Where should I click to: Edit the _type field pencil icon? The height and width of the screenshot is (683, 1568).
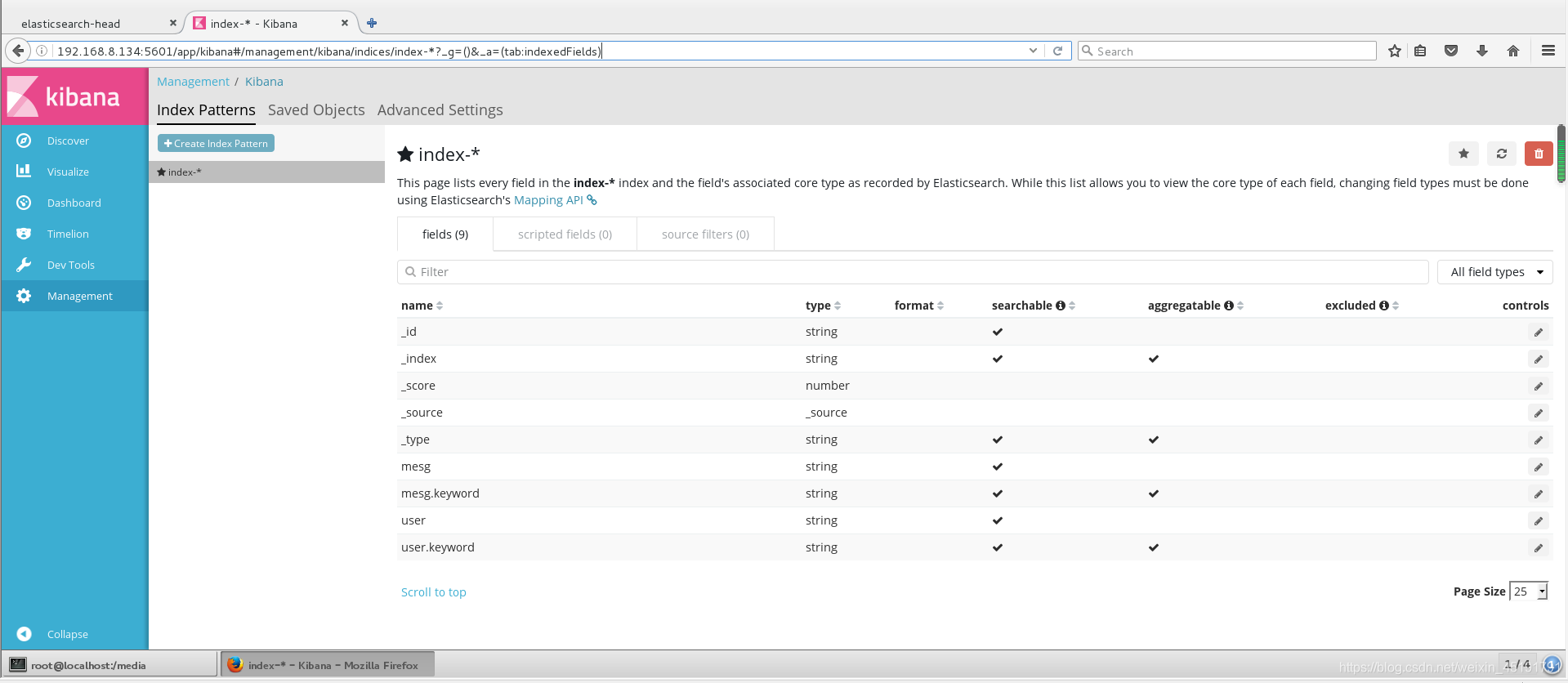[x=1539, y=440]
